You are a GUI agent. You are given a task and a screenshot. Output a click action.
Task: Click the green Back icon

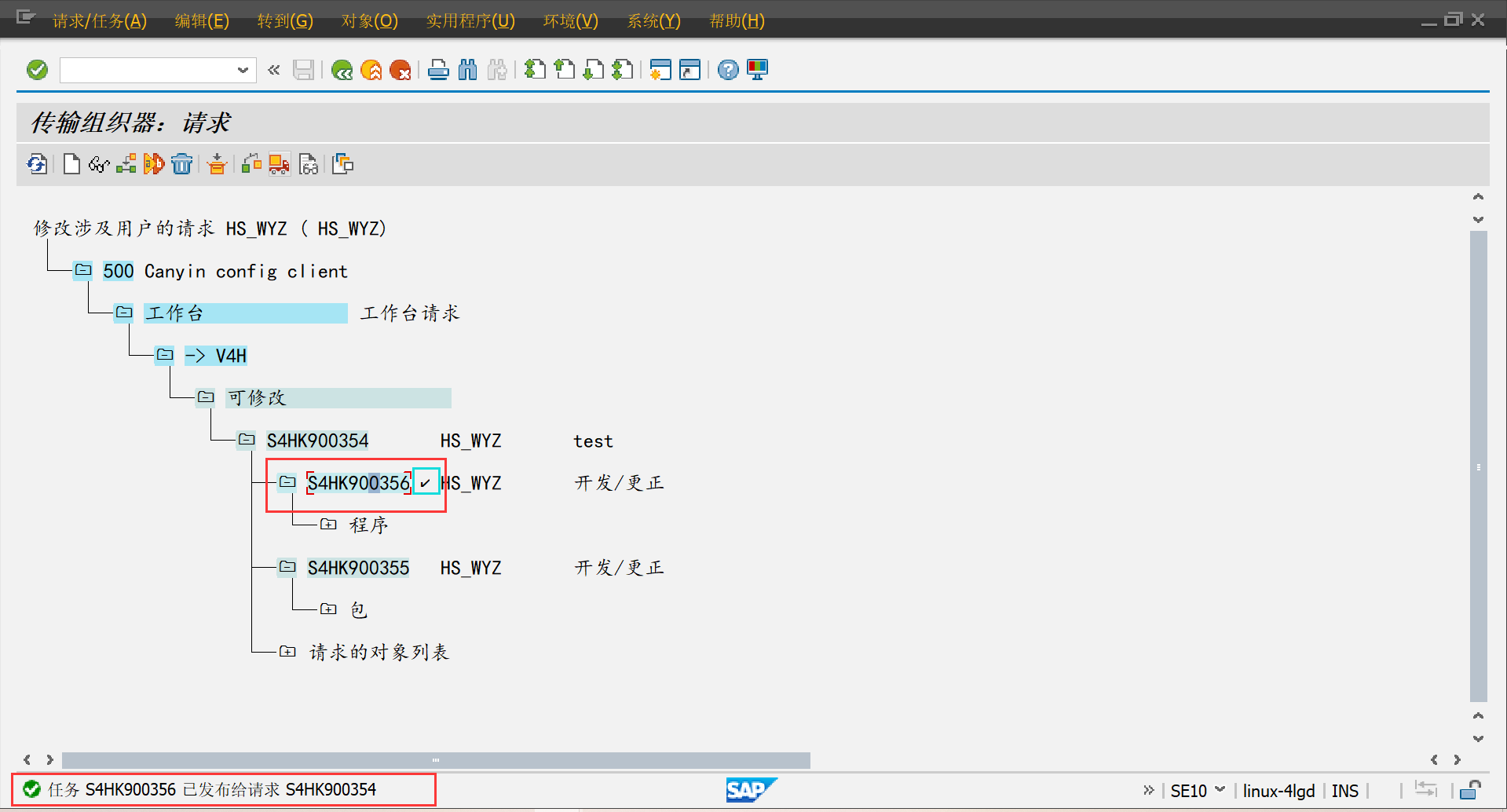[342, 70]
